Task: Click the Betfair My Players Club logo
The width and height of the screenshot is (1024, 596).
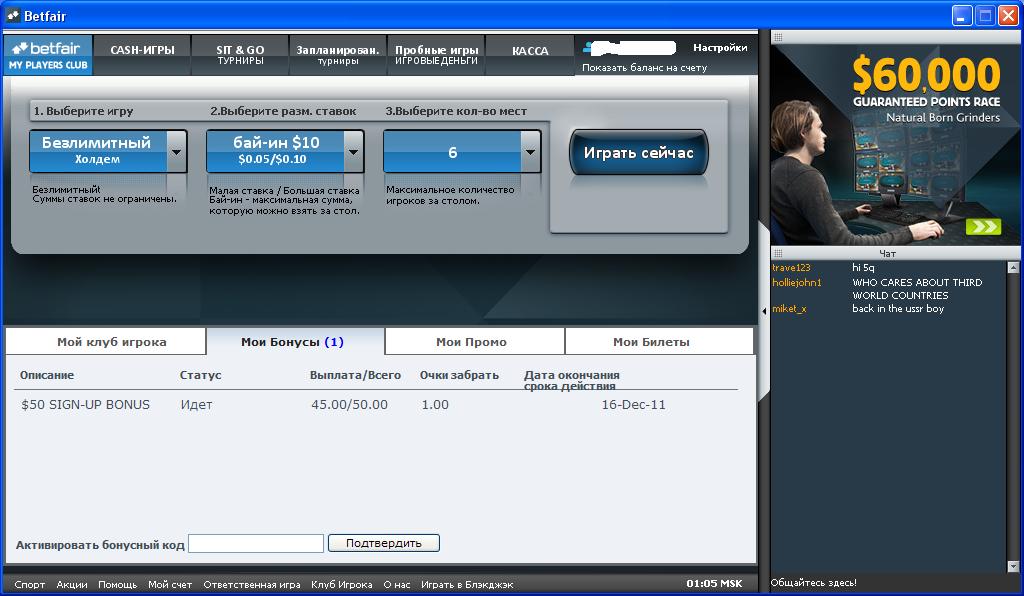Action: (x=48, y=55)
